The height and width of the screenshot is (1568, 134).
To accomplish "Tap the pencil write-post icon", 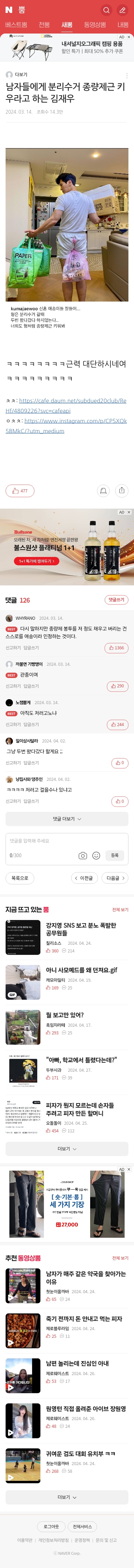I will pos(123,10).
